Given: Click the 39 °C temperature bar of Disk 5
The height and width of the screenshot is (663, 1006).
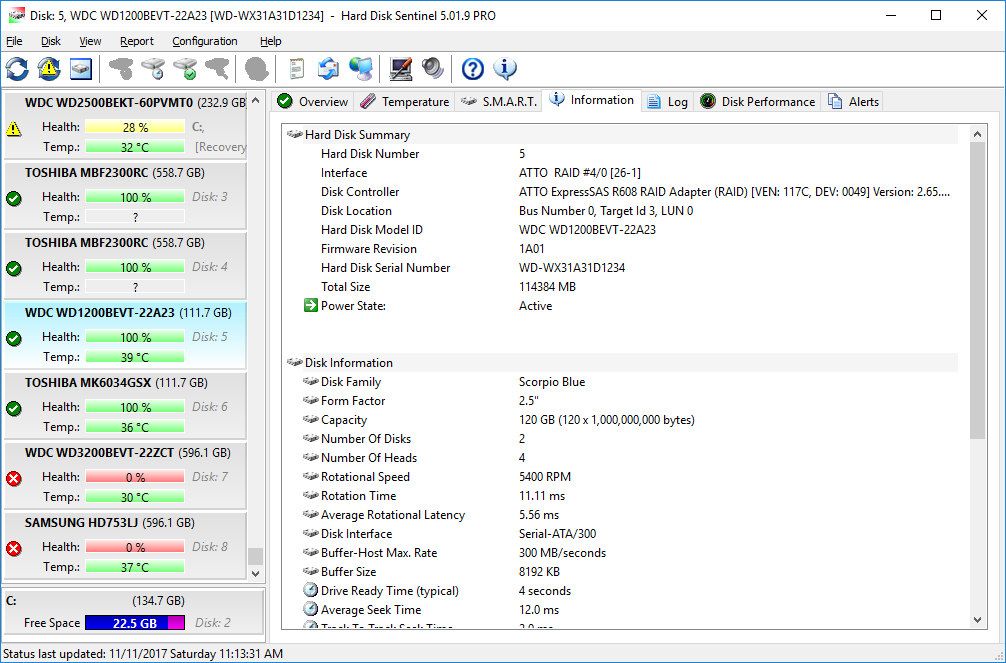Looking at the screenshot, I should tap(135, 357).
